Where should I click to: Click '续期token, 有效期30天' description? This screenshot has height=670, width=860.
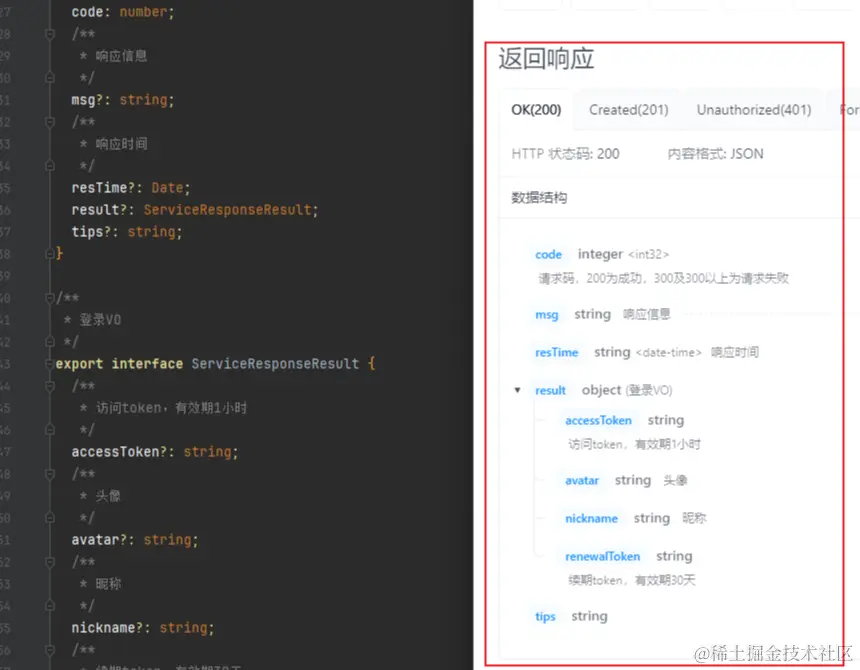click(x=632, y=581)
